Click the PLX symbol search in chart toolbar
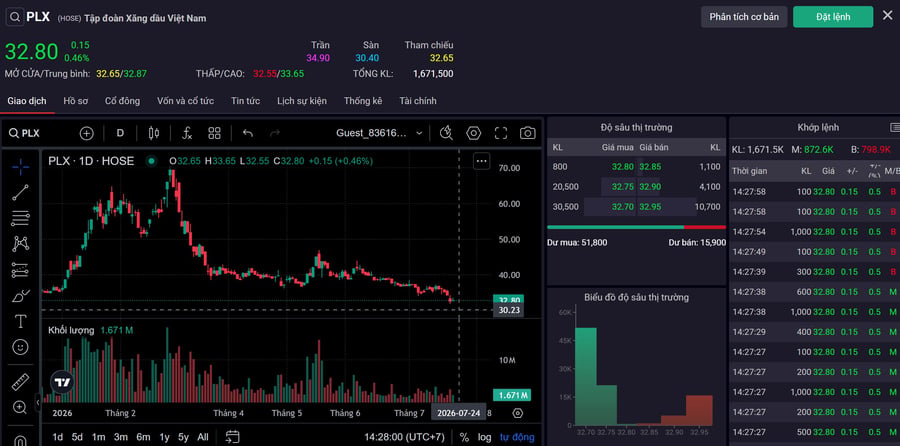Viewport: 900px width, 446px height. coord(25,133)
